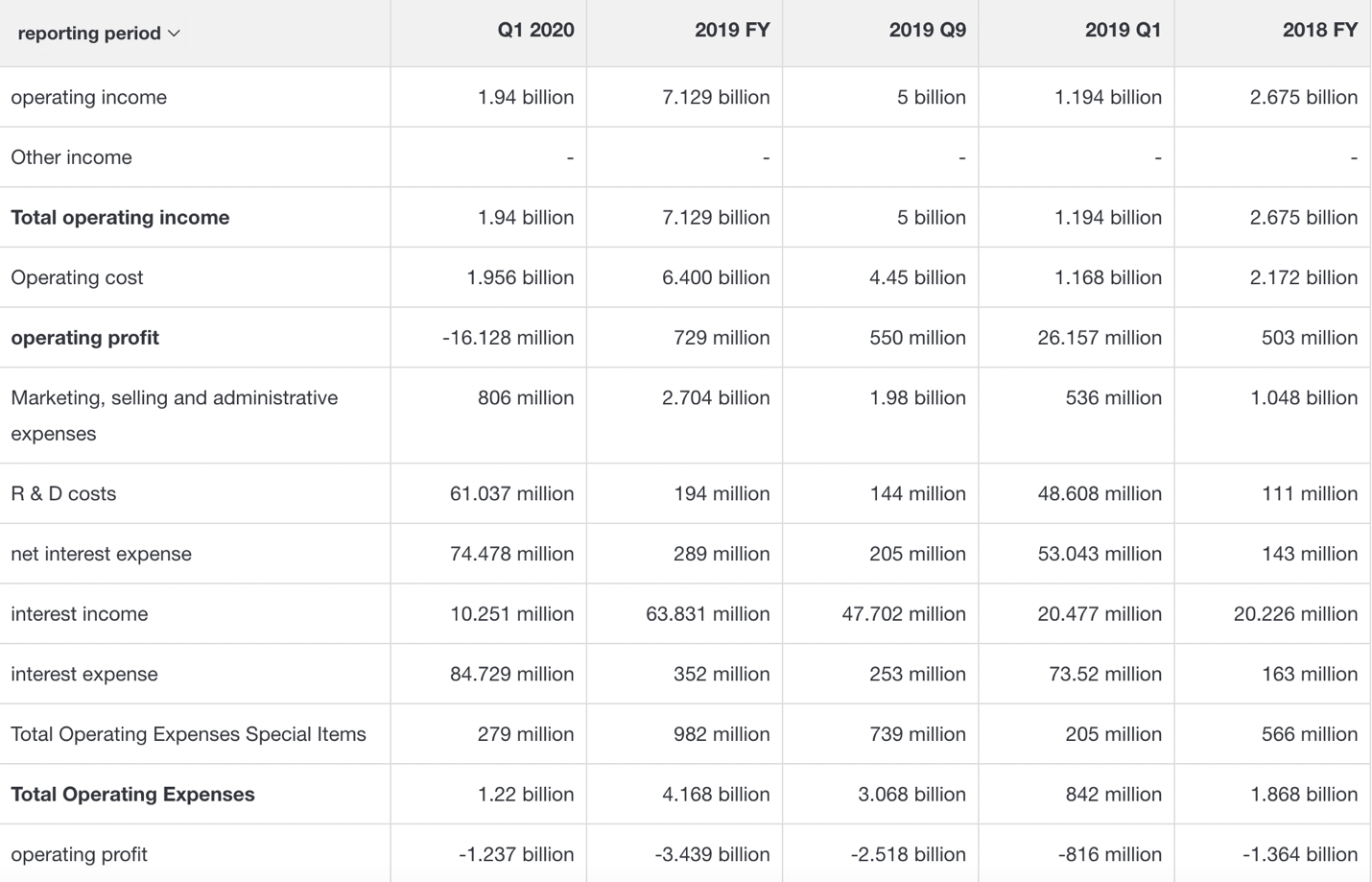Click the 2019 Q9 column header
Image resolution: width=1372 pixels, height=882 pixels.
click(927, 31)
